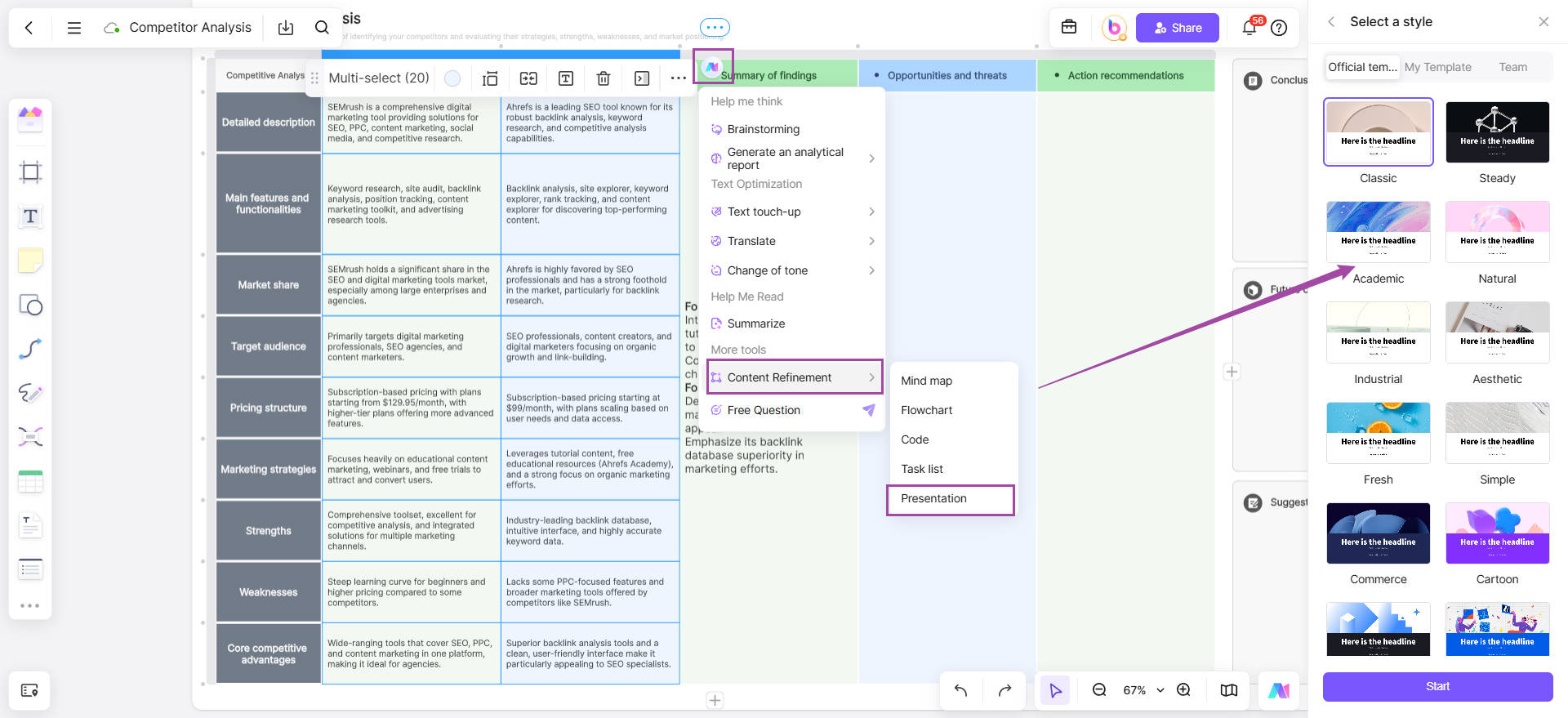This screenshot has height=718, width=1568.
Task: Go back using the left arrow icon
Action: tap(29, 28)
